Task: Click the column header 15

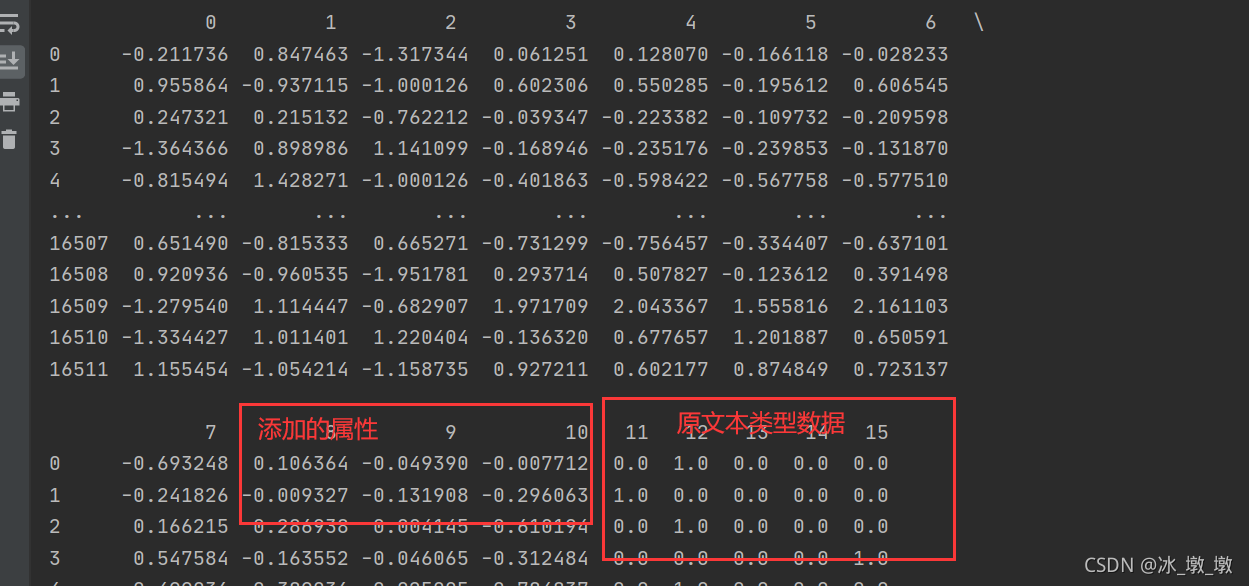Action: (x=876, y=432)
